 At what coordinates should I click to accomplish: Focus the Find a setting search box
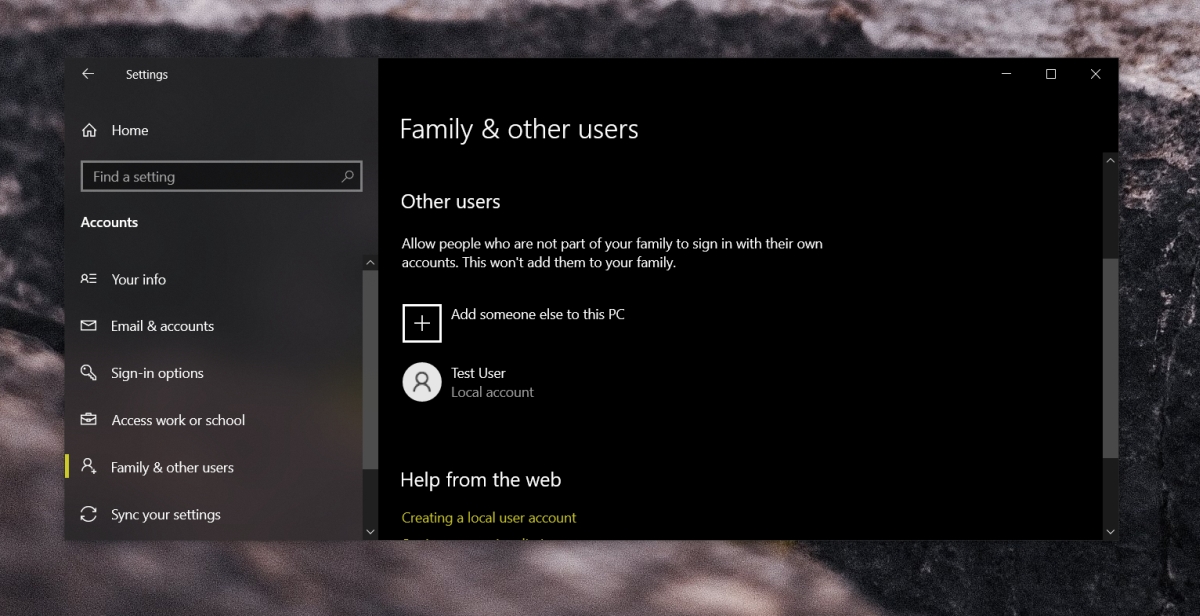click(x=221, y=176)
